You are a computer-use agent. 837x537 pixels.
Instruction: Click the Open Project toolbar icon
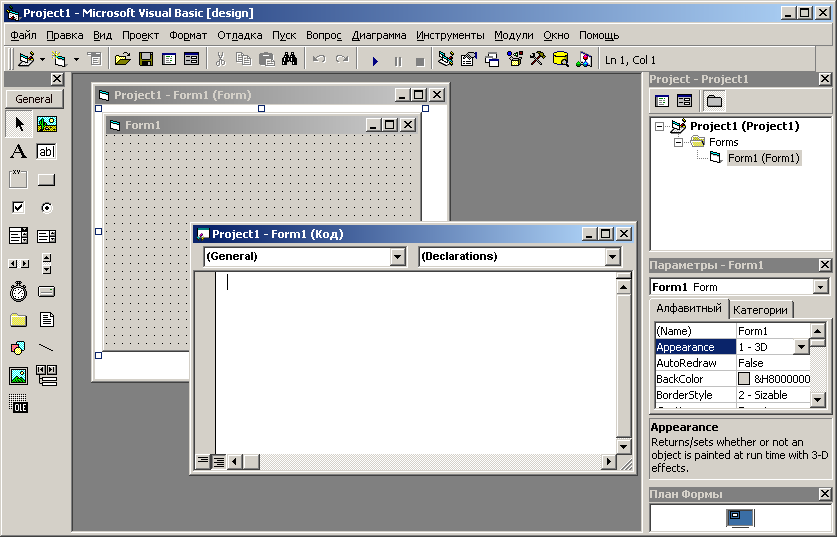pyautogui.click(x=122, y=59)
